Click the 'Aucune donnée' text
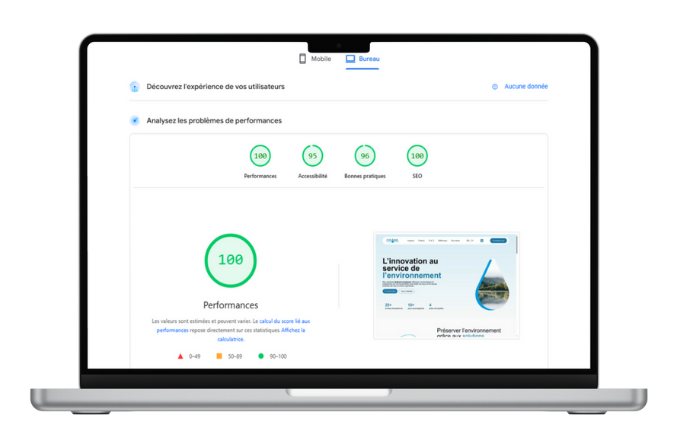675x437 pixels. (x=526, y=87)
